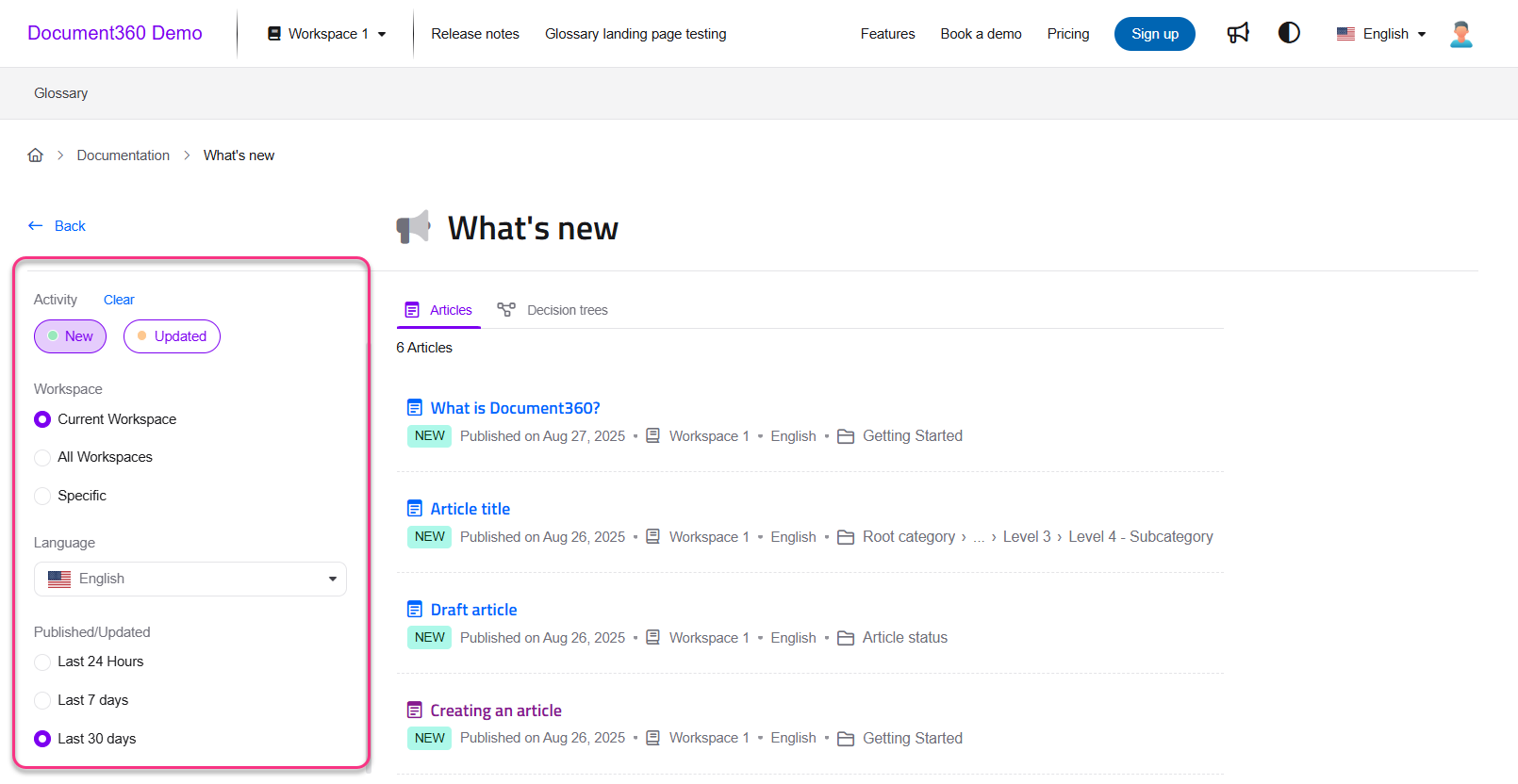Toggle the Updated activity filter chip

(x=172, y=336)
